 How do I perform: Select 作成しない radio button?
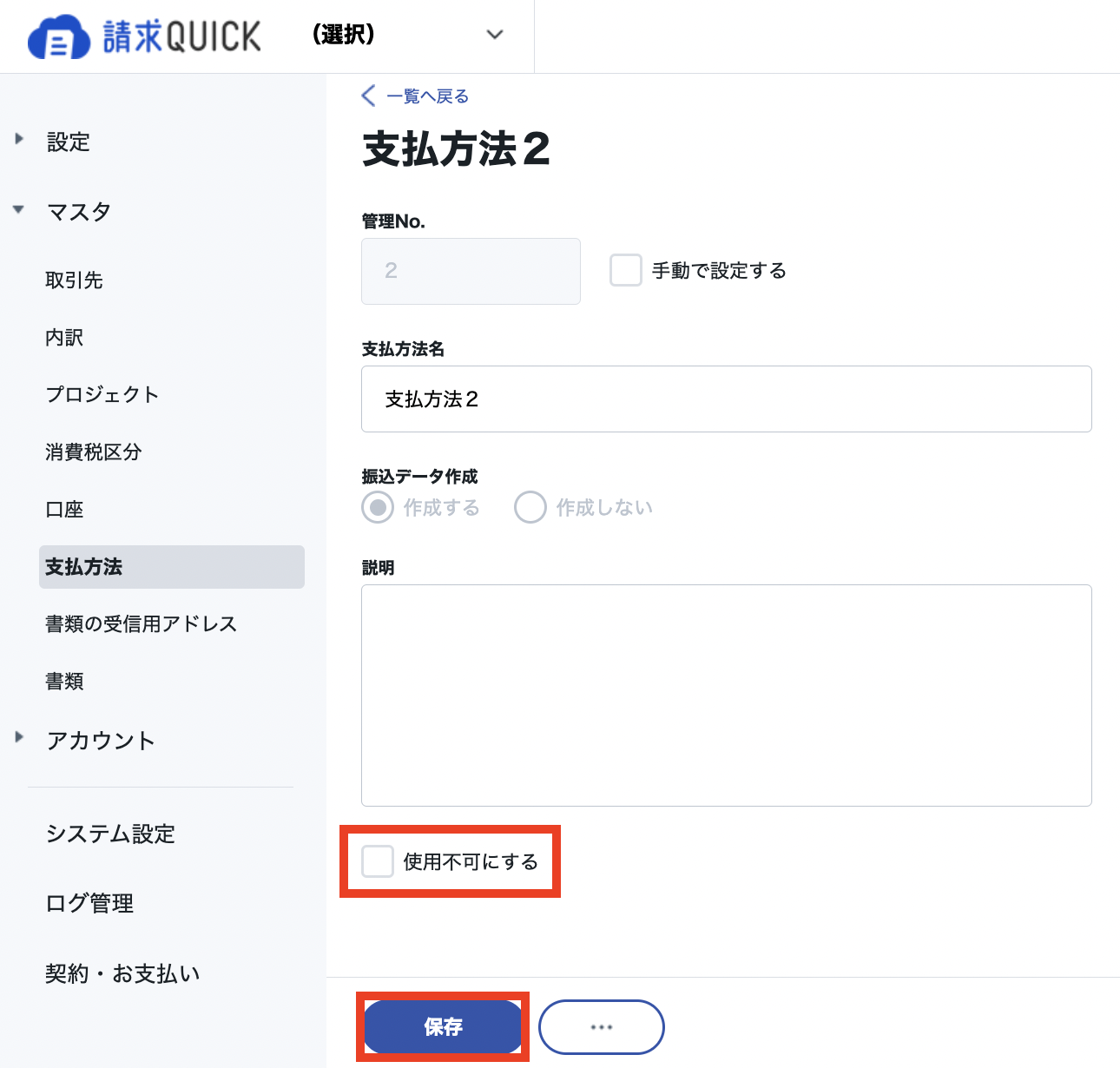pos(530,507)
